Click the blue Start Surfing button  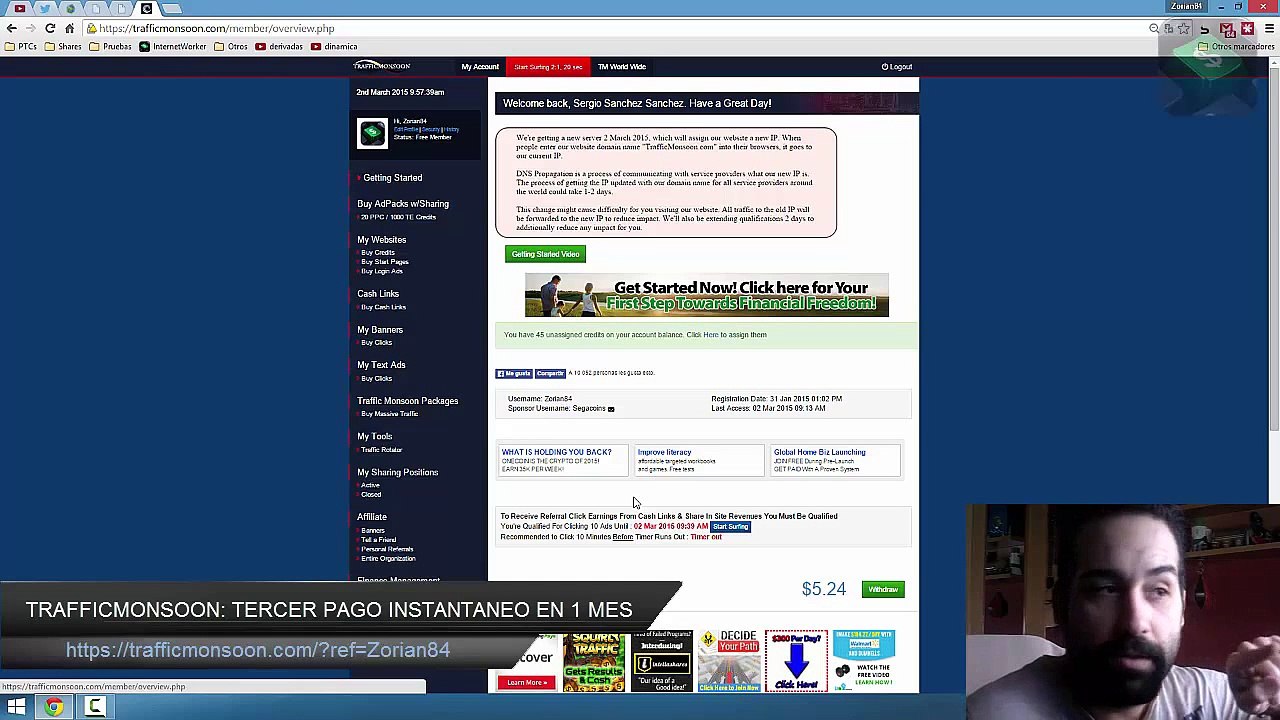click(730, 527)
